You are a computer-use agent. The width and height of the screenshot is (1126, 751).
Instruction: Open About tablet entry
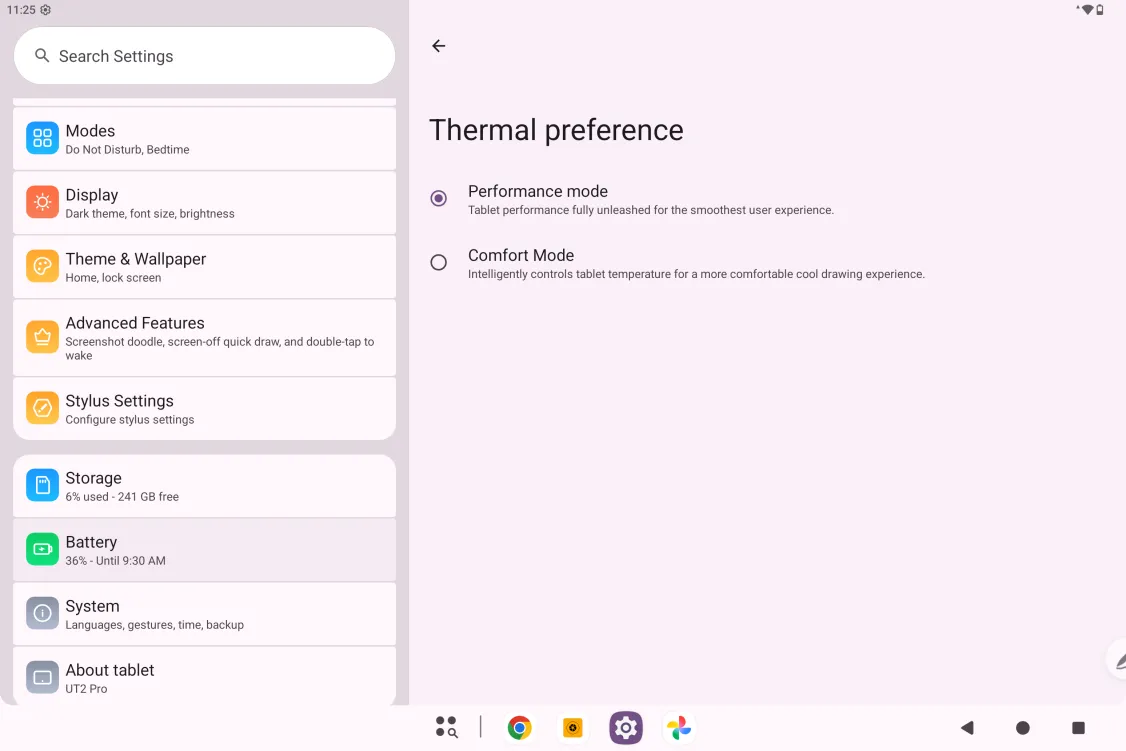pyautogui.click(x=205, y=676)
